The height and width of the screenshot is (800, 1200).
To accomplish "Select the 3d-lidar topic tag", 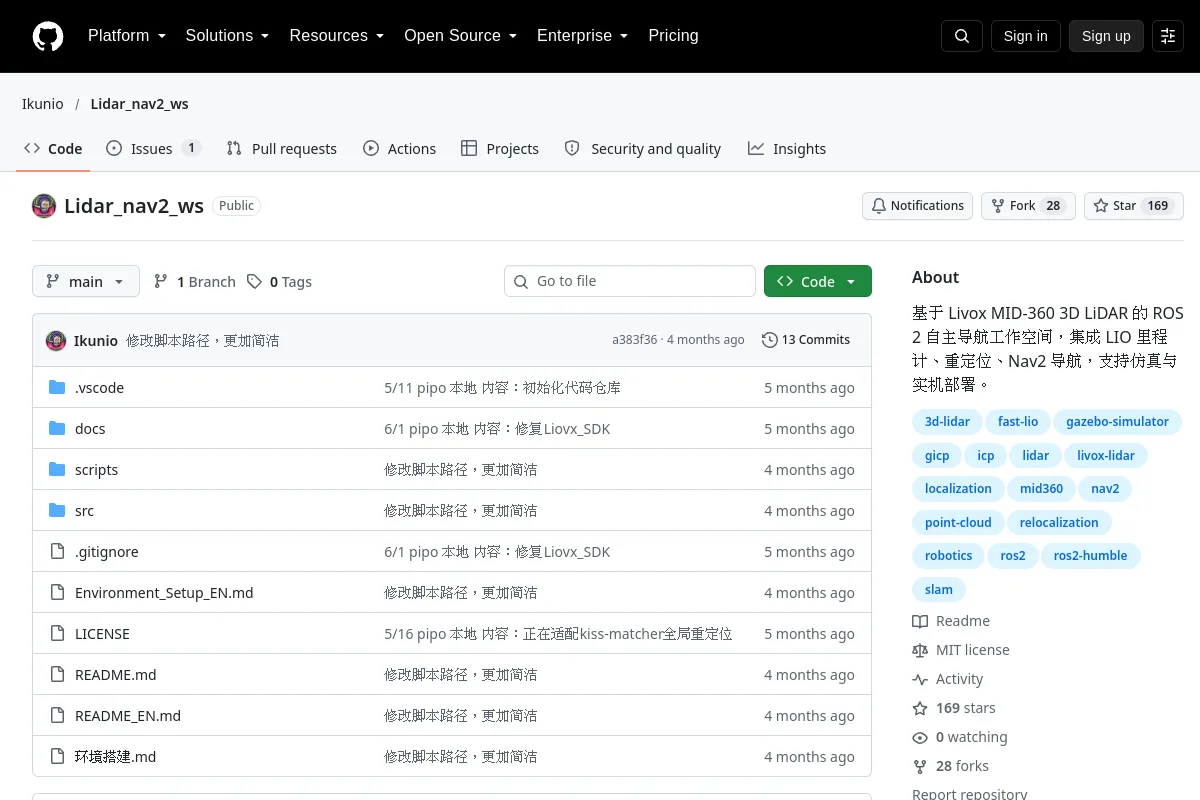I will click(x=947, y=422).
